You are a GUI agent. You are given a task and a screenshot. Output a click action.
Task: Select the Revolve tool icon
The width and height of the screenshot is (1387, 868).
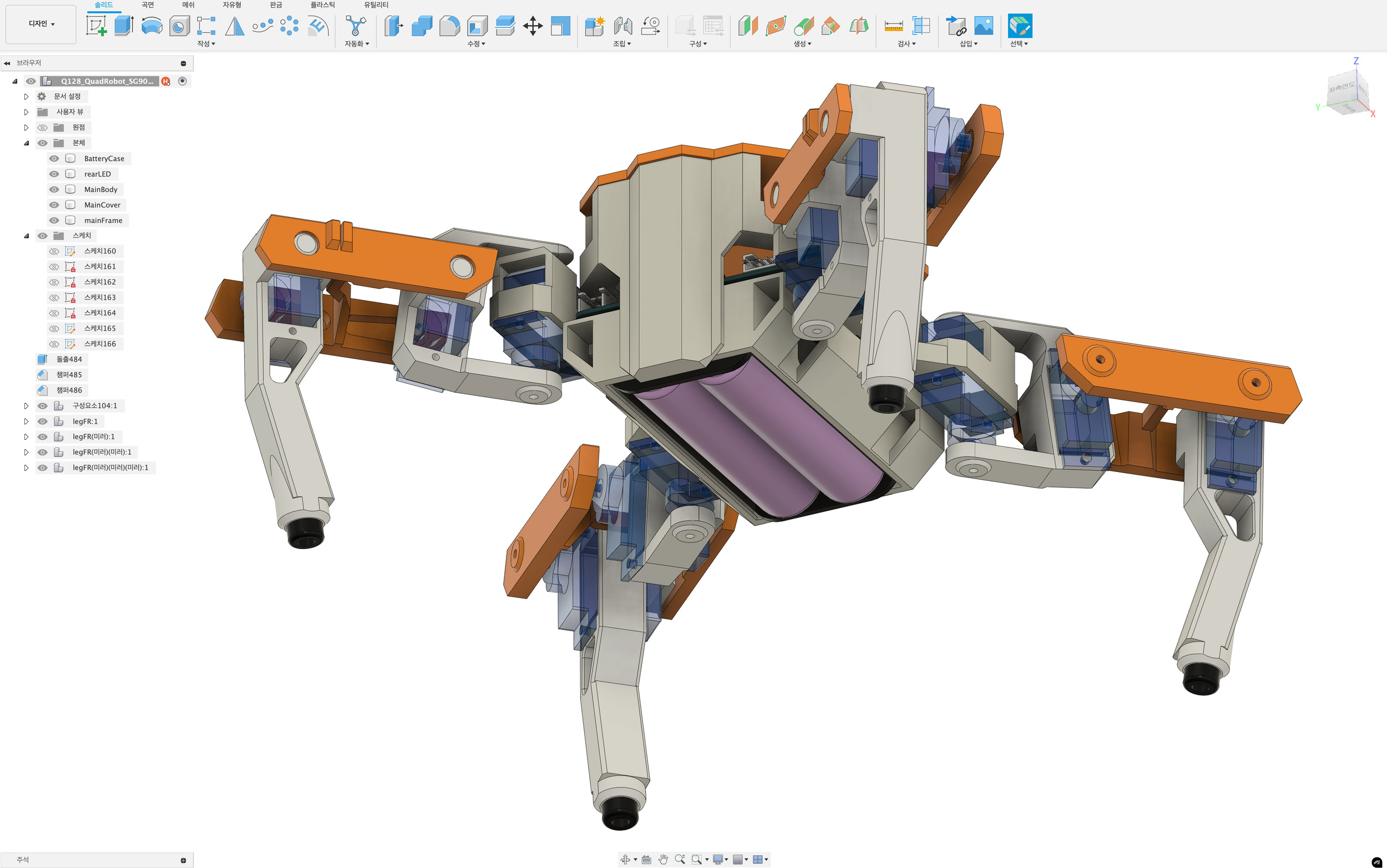[x=151, y=26]
